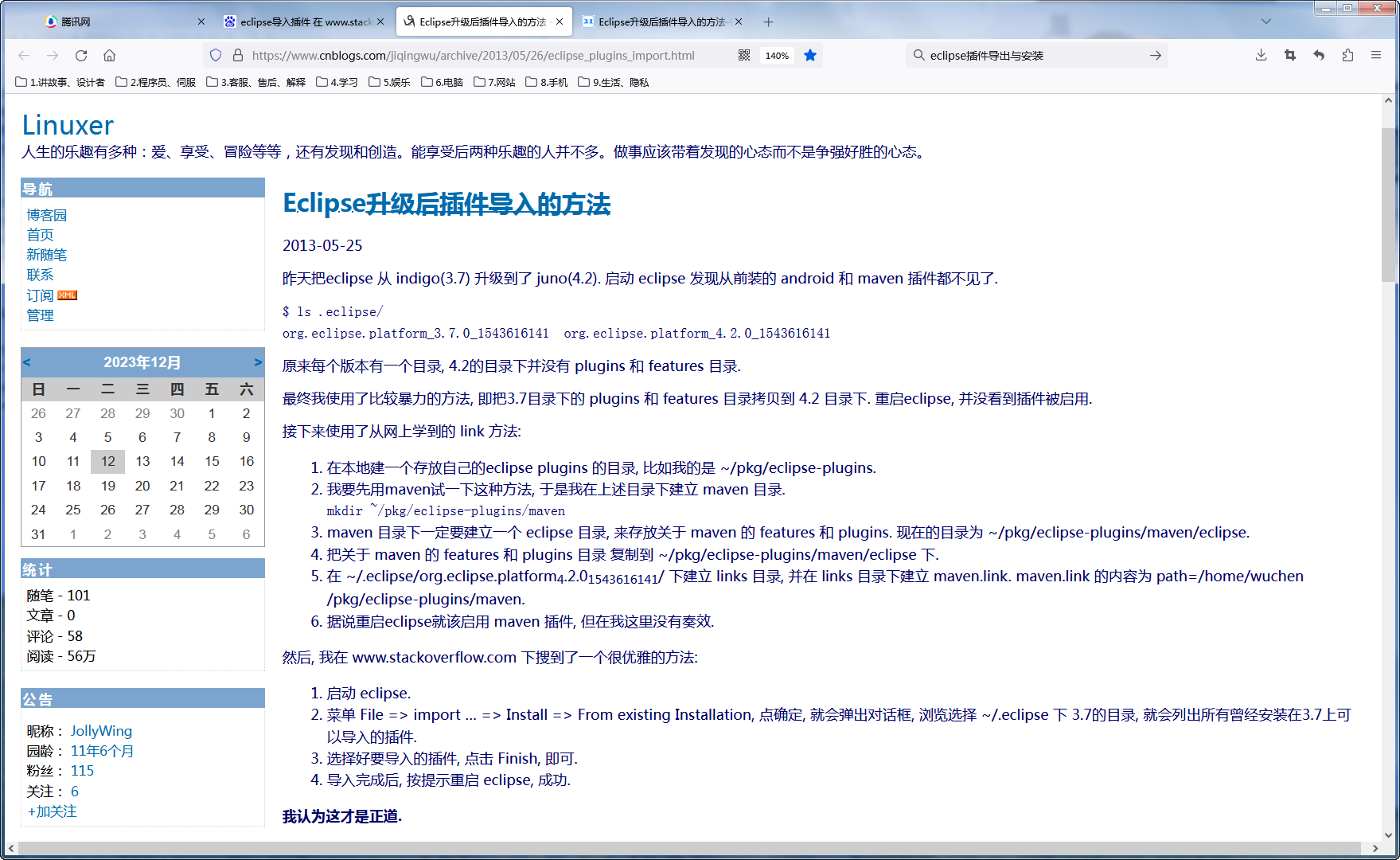Click +加关注 to follow

pyautogui.click(x=52, y=811)
